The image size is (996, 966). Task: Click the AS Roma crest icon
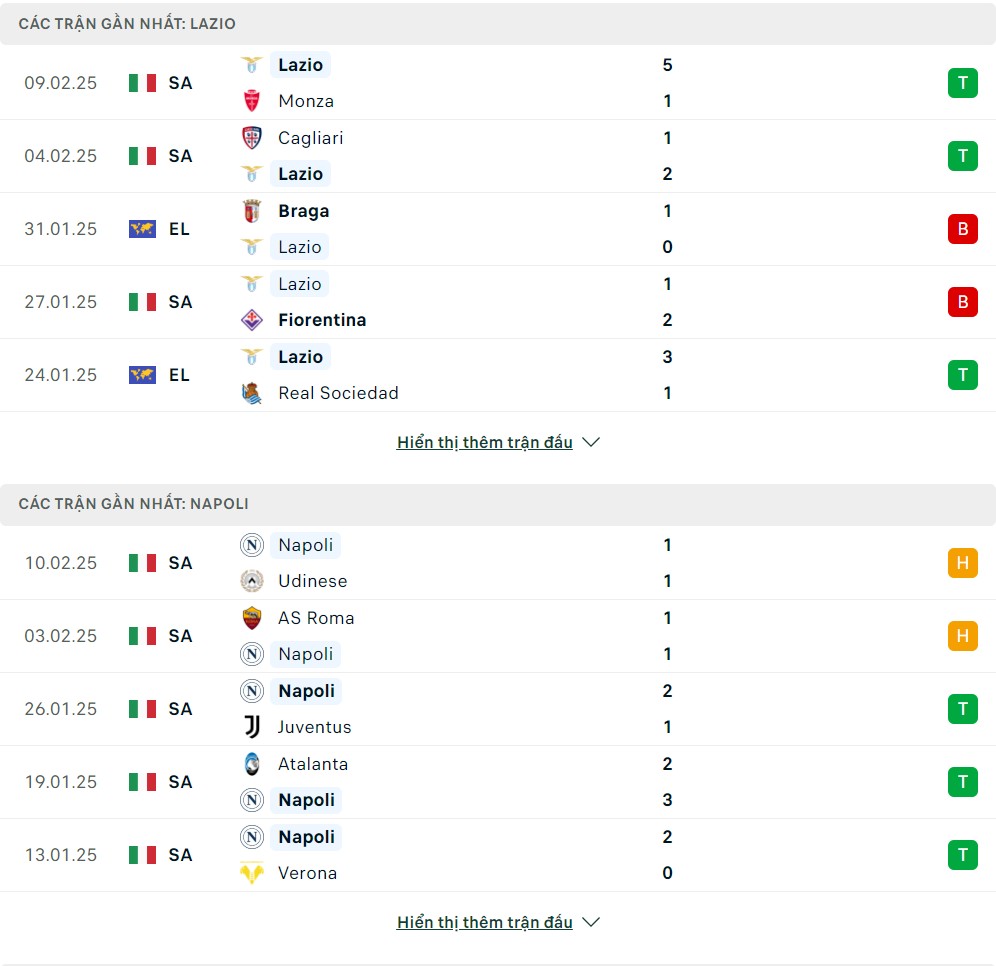click(252, 618)
